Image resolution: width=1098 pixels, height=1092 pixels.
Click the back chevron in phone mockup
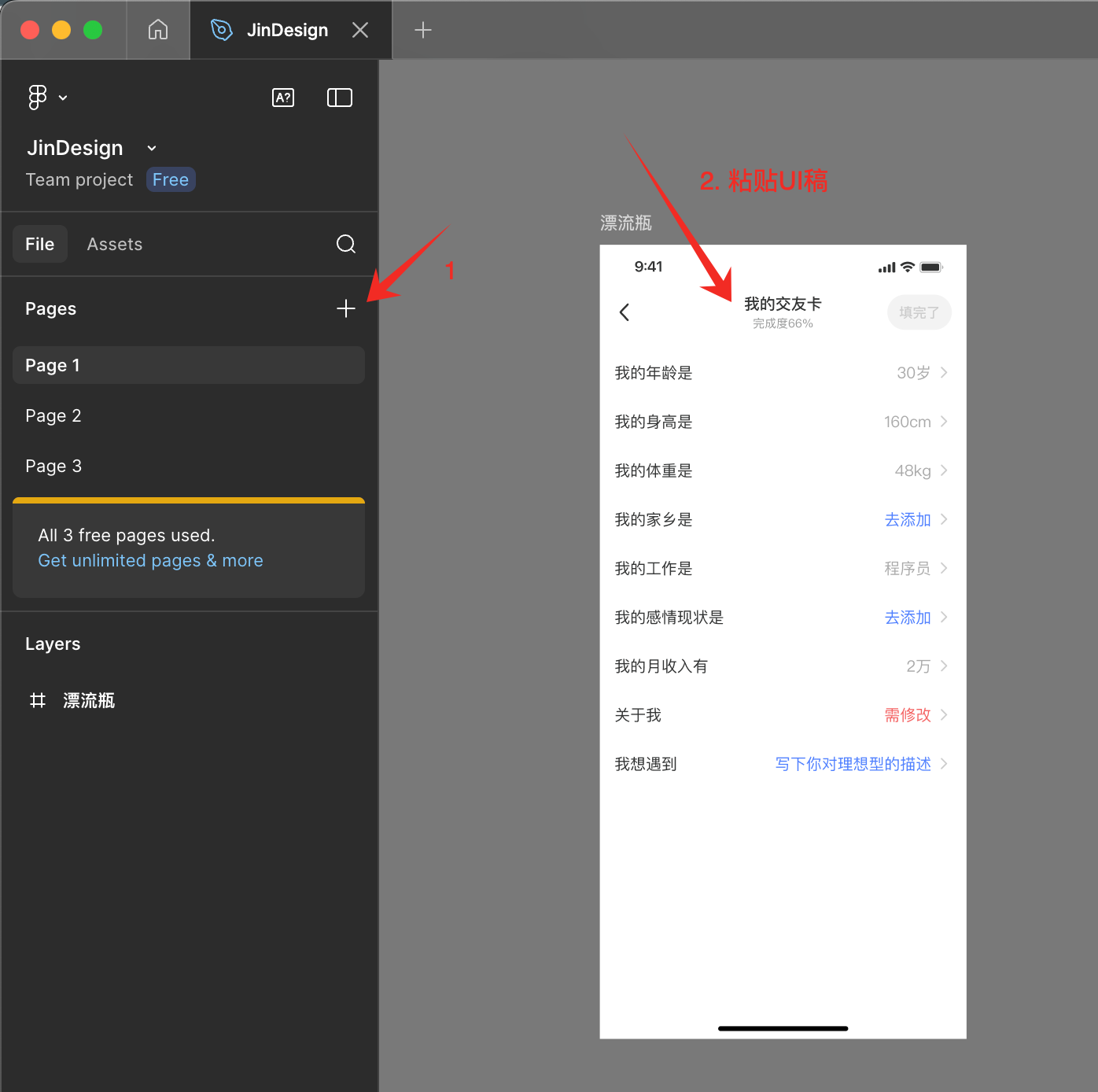point(625,312)
